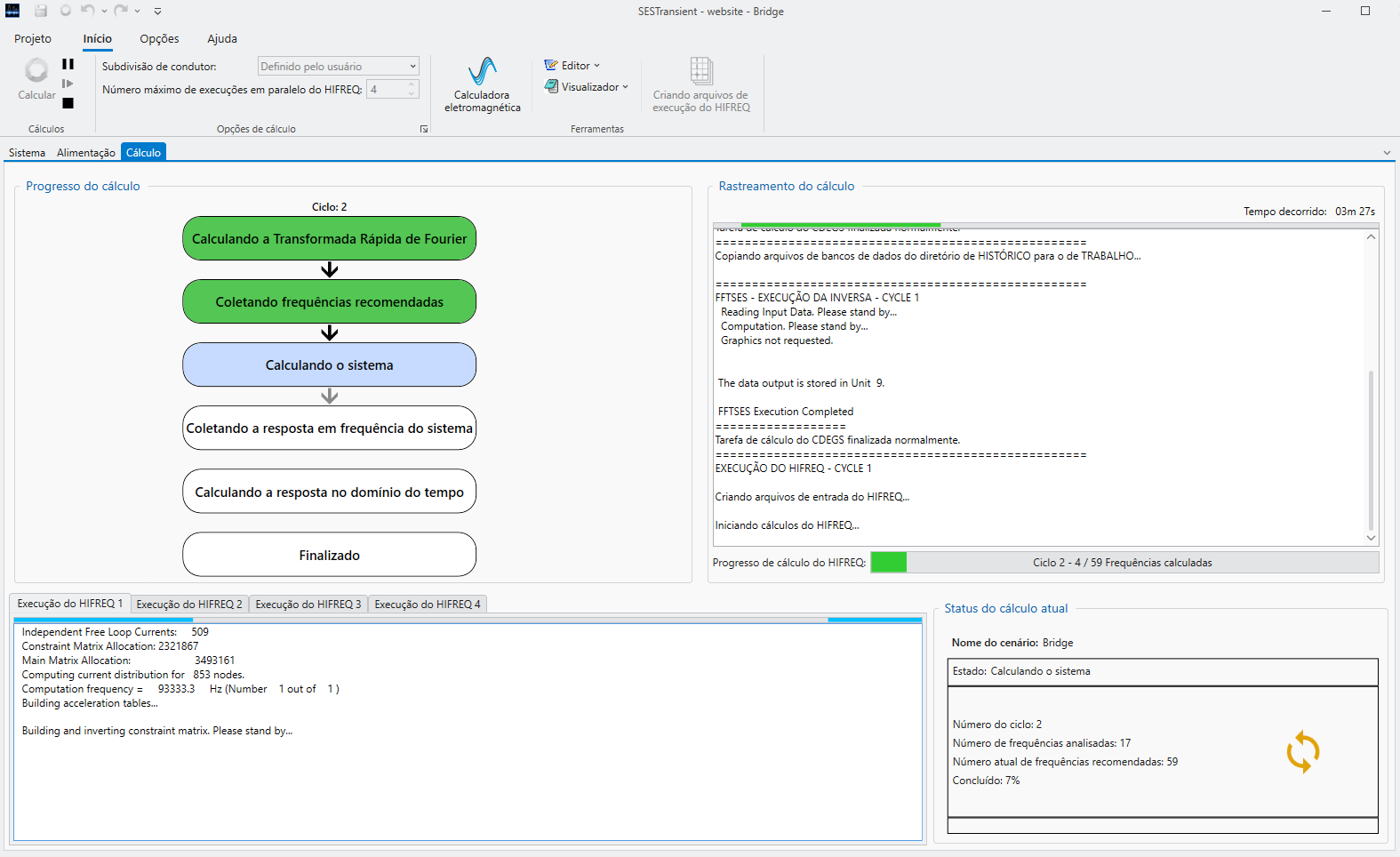Expand the Subdivisão de condutor combo box

[412, 67]
